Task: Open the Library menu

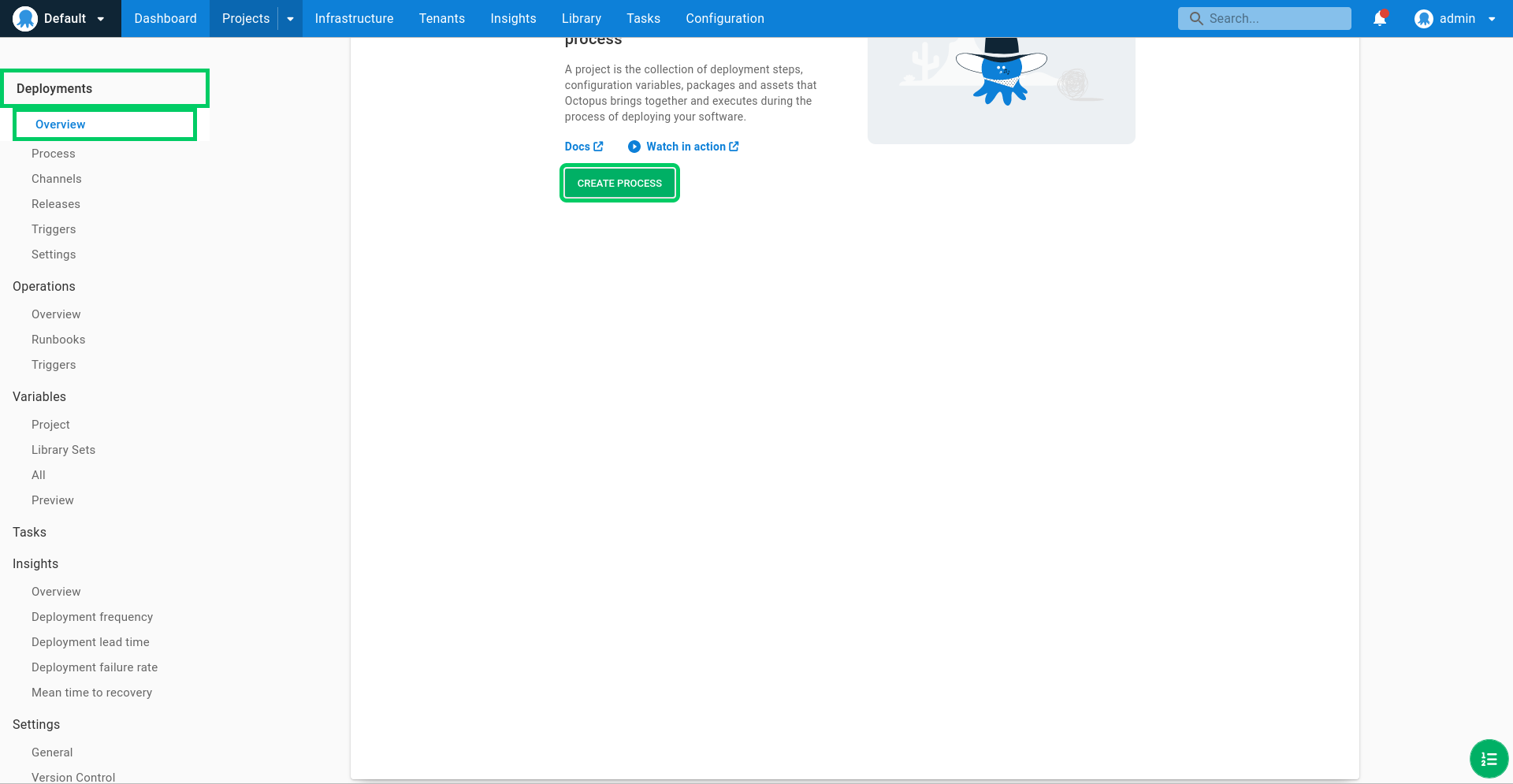Action: [x=582, y=18]
